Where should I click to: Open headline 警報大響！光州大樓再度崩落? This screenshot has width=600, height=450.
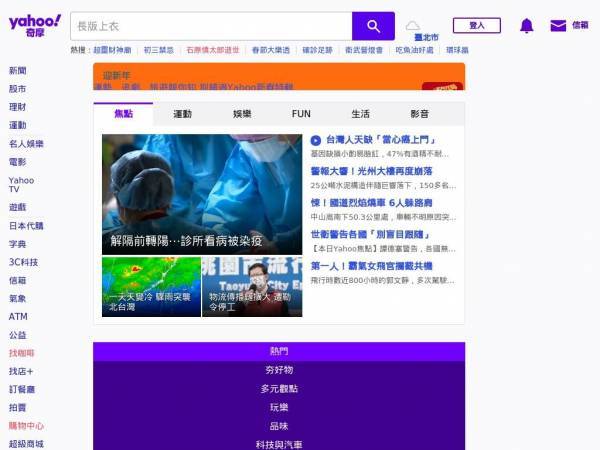[x=372, y=171]
